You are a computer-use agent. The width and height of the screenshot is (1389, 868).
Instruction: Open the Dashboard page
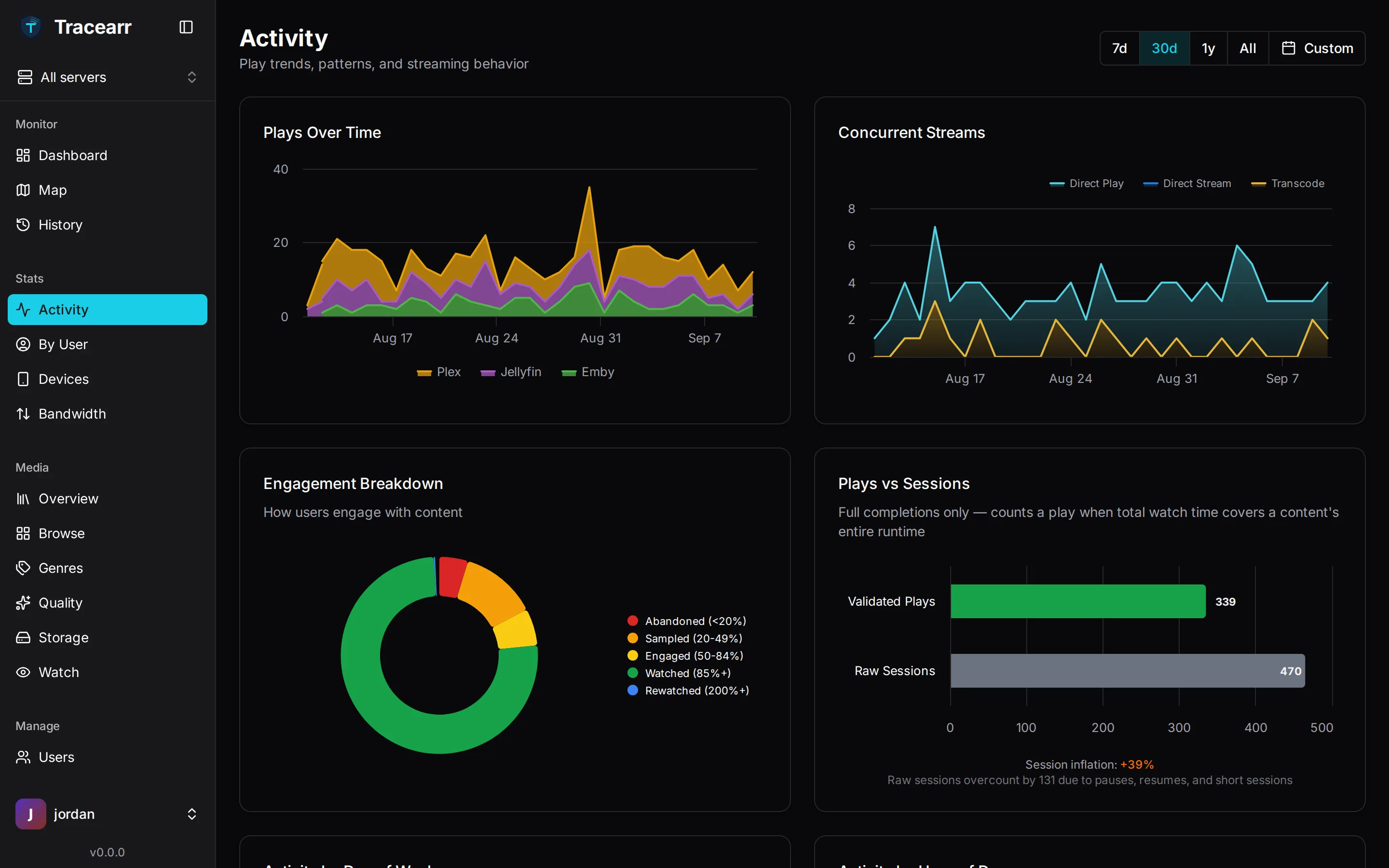tap(108, 155)
